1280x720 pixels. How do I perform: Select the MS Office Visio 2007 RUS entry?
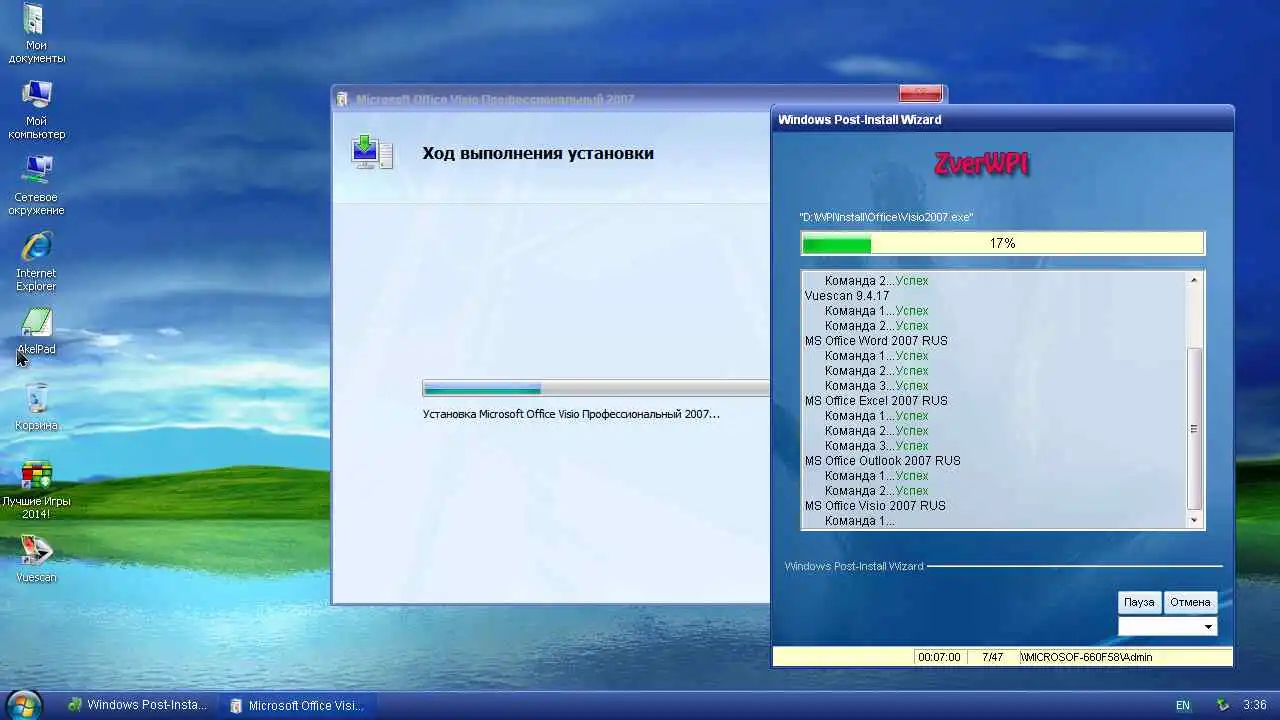click(x=875, y=506)
